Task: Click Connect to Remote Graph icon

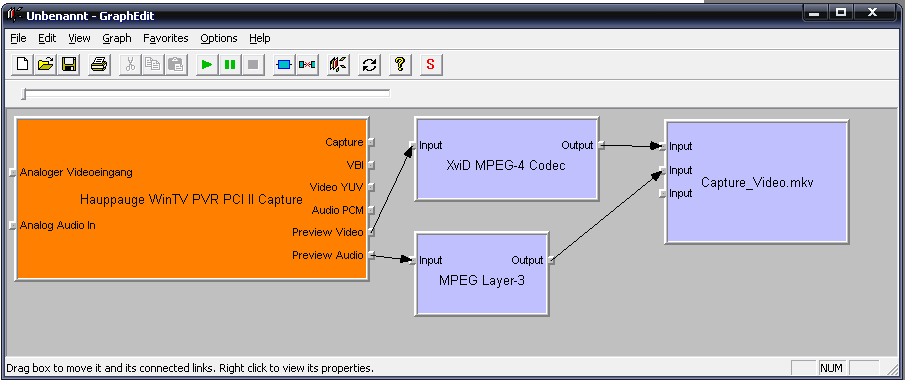Action: point(338,64)
